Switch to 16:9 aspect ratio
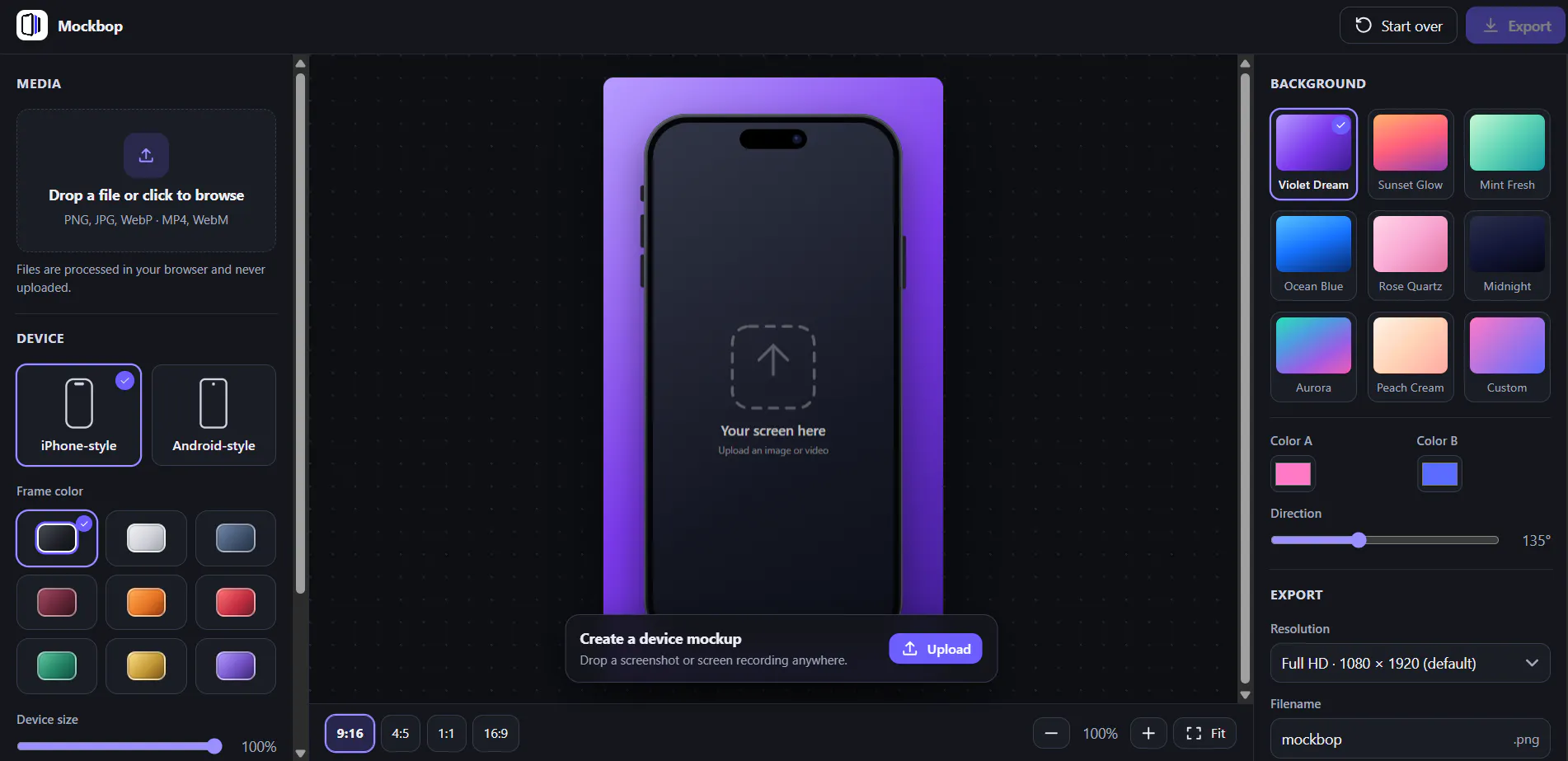The image size is (1568, 761). pos(495,733)
